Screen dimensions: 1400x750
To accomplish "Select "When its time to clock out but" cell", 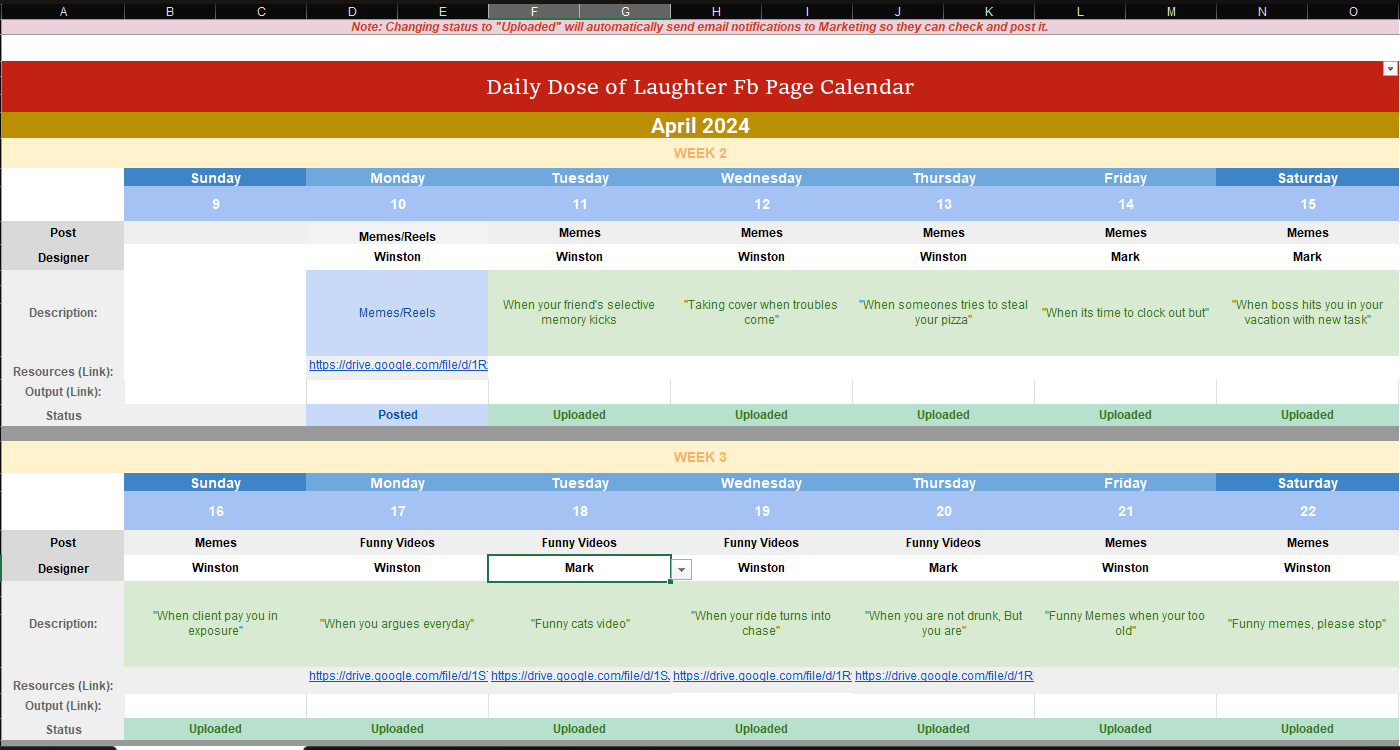I will [1126, 313].
